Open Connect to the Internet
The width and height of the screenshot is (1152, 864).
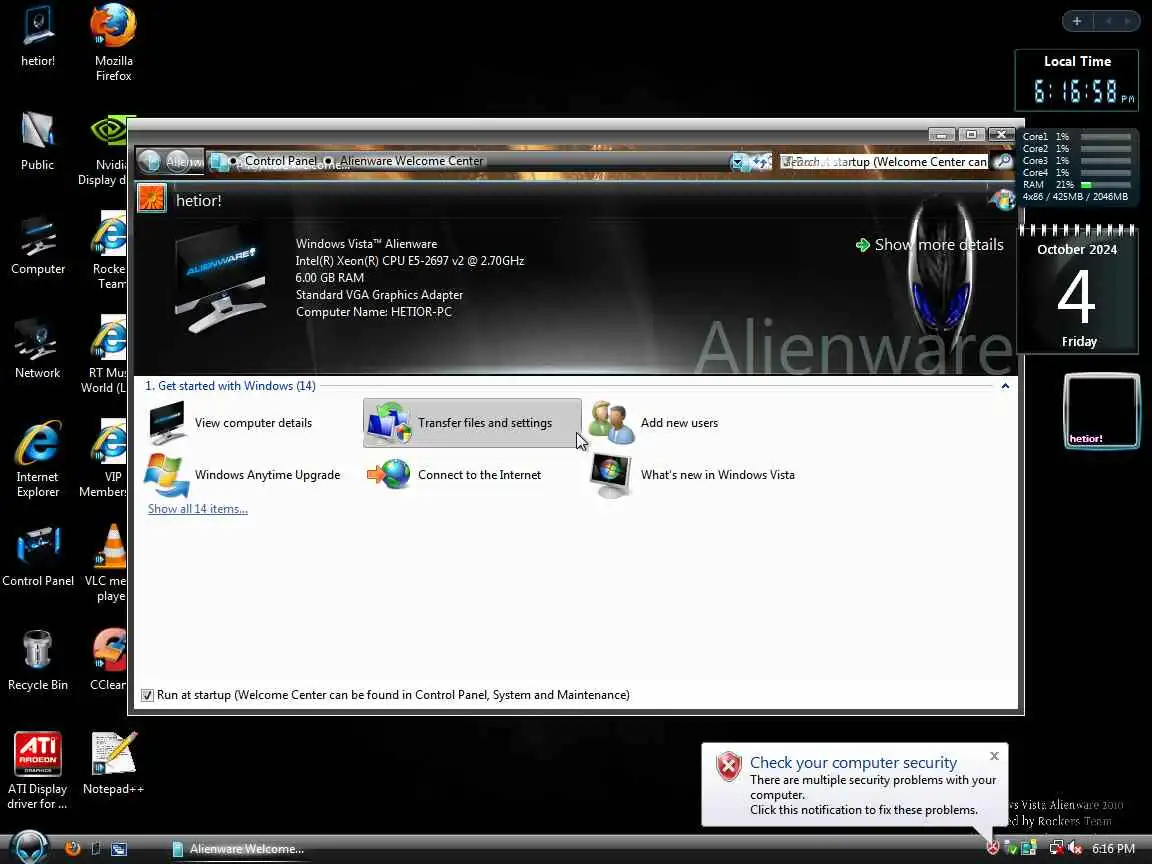coord(454,475)
